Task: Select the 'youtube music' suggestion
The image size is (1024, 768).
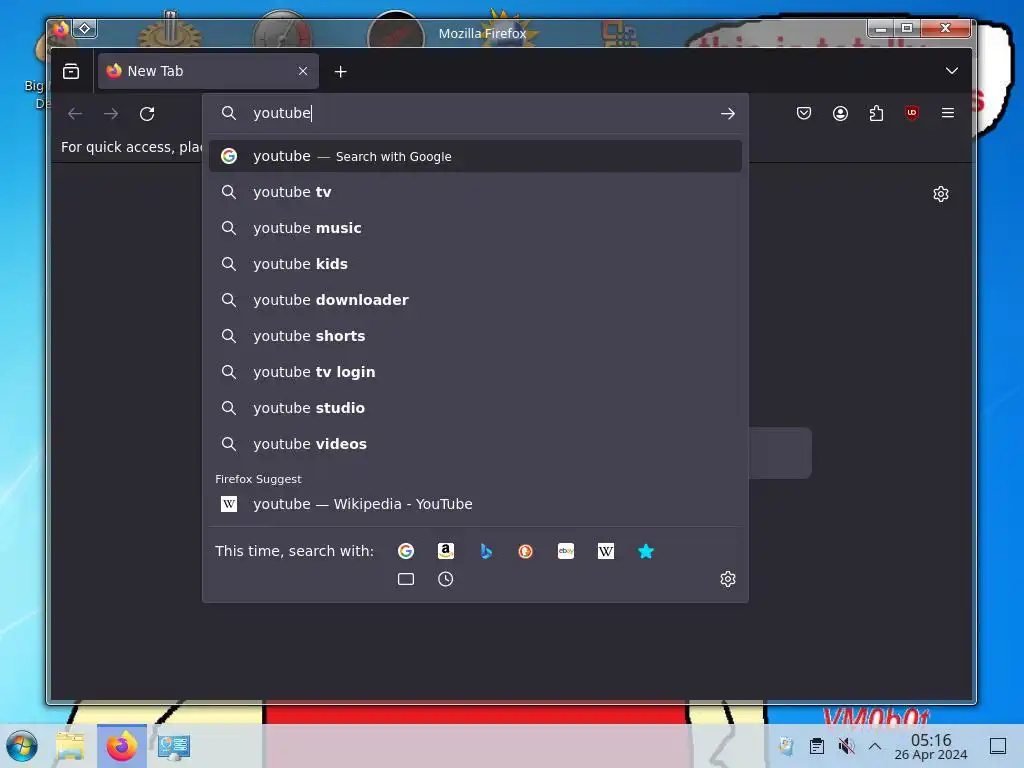Action: pyautogui.click(x=475, y=228)
